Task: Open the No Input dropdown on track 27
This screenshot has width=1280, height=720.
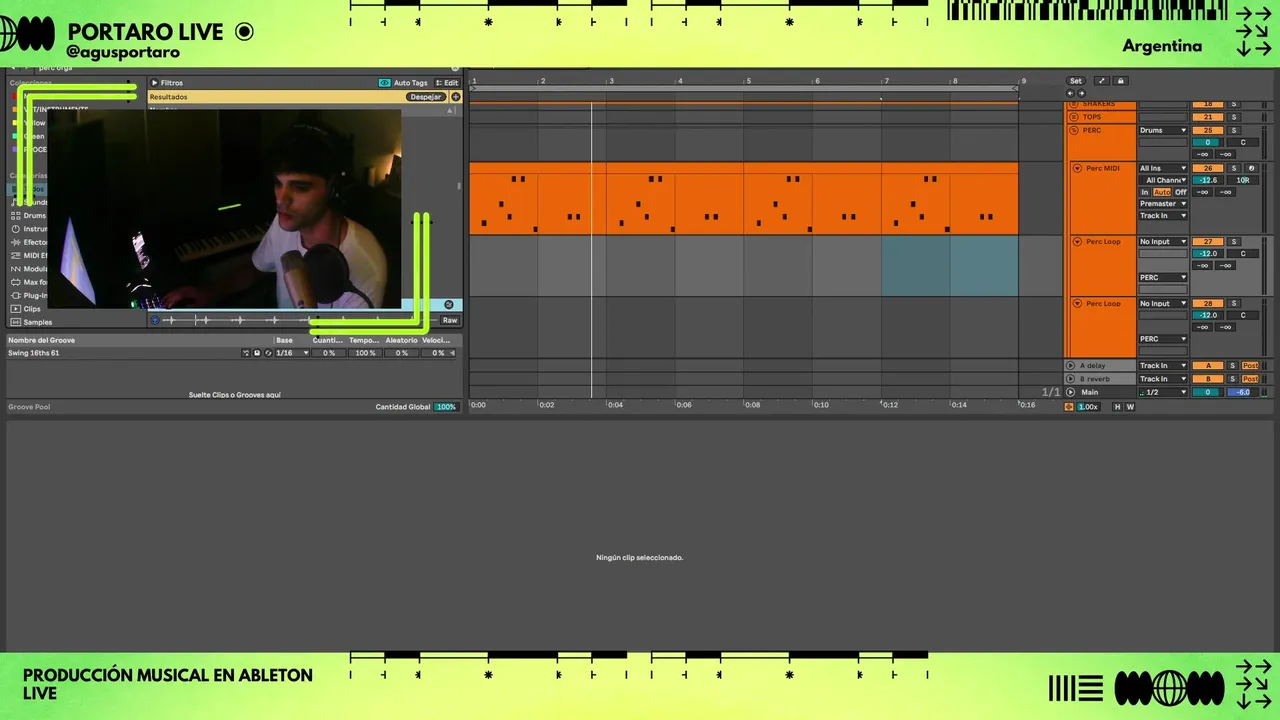Action: (1163, 241)
